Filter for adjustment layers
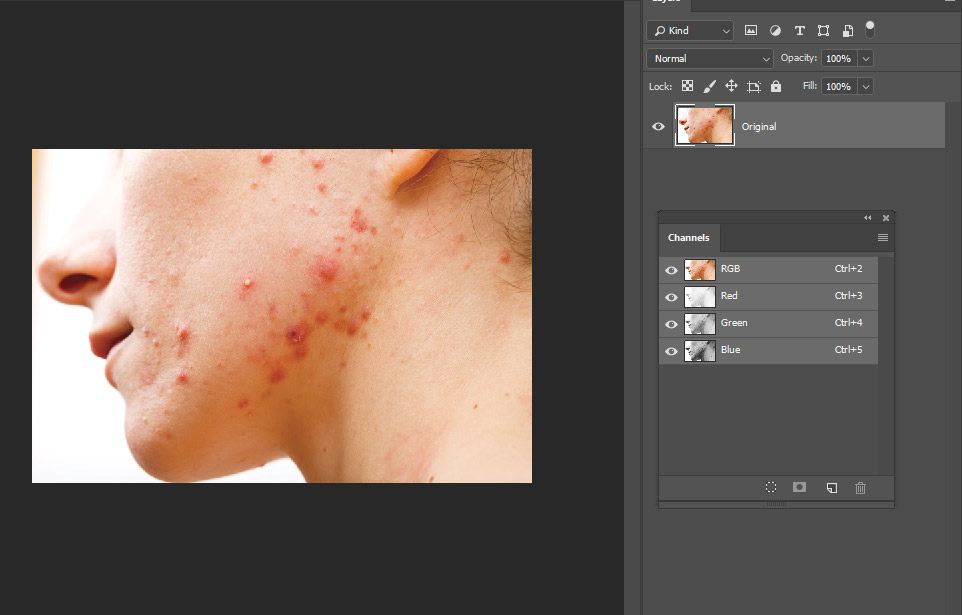 [x=775, y=30]
